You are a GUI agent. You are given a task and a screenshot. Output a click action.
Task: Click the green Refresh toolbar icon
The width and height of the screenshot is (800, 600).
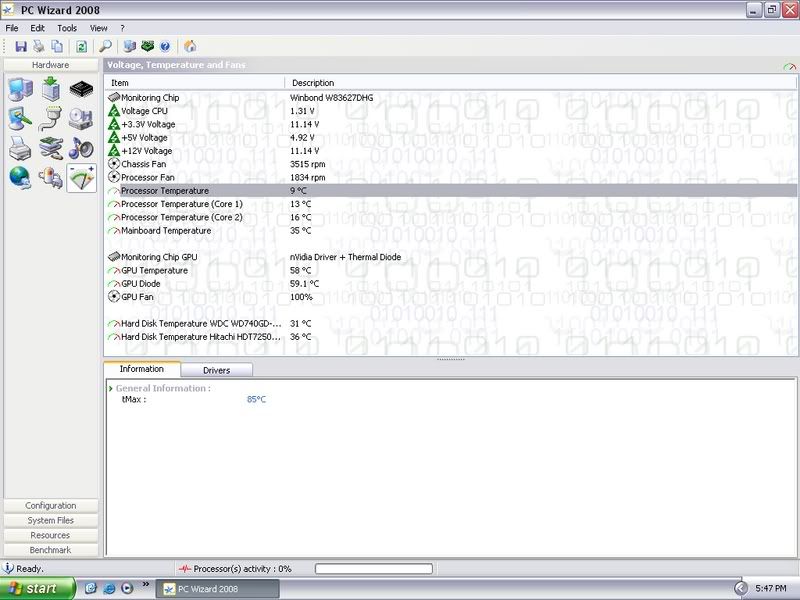(81, 46)
